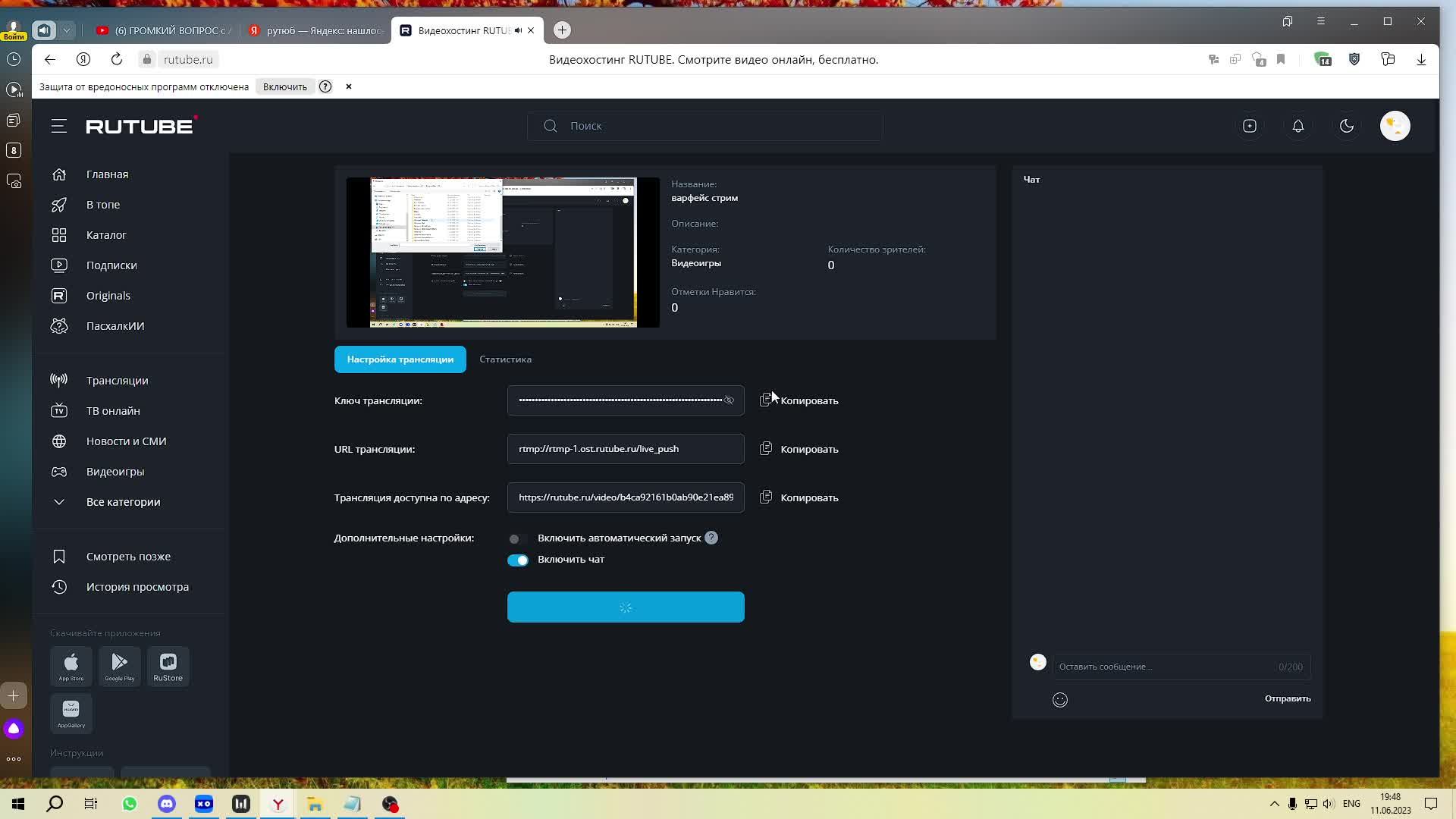Viewport: 1456px width, 819px height.
Task: Click the user avatar in the header
Action: coord(1394,126)
